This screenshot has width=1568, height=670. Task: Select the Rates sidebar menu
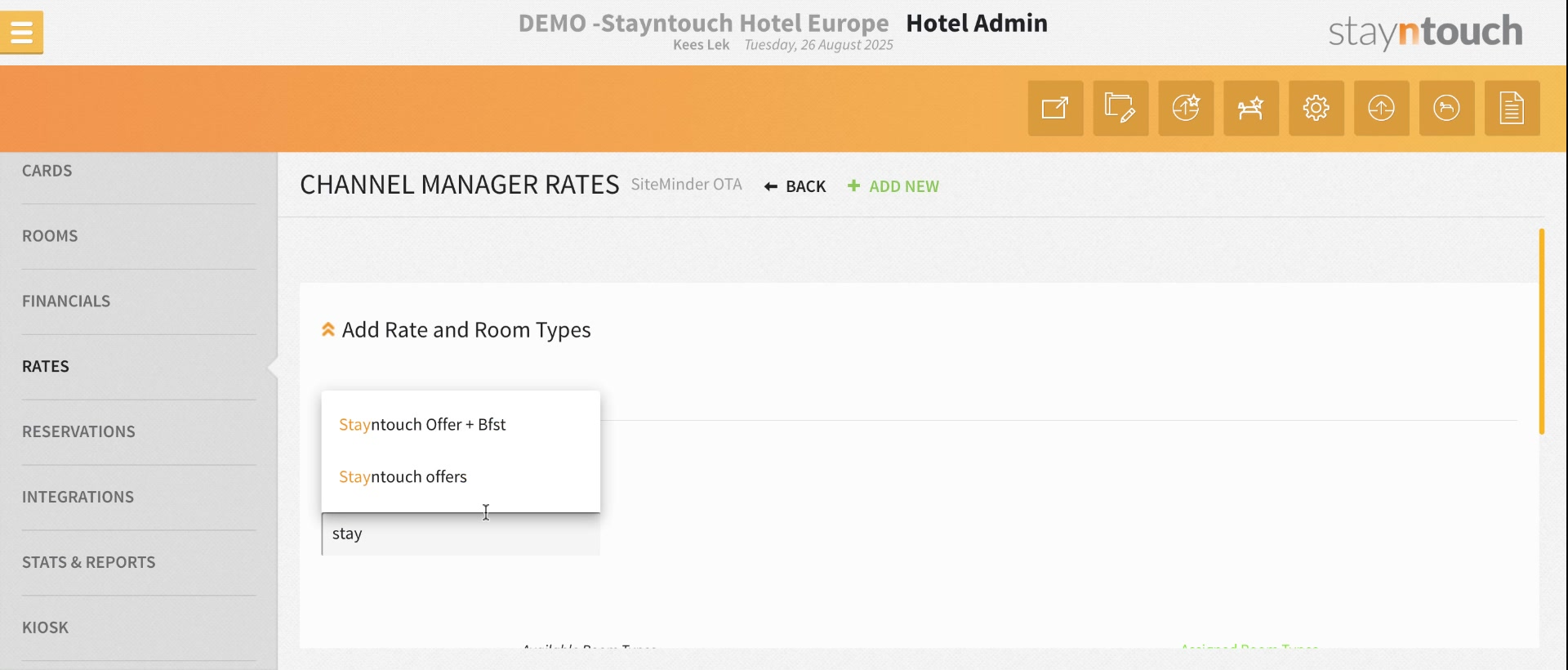[46, 367]
